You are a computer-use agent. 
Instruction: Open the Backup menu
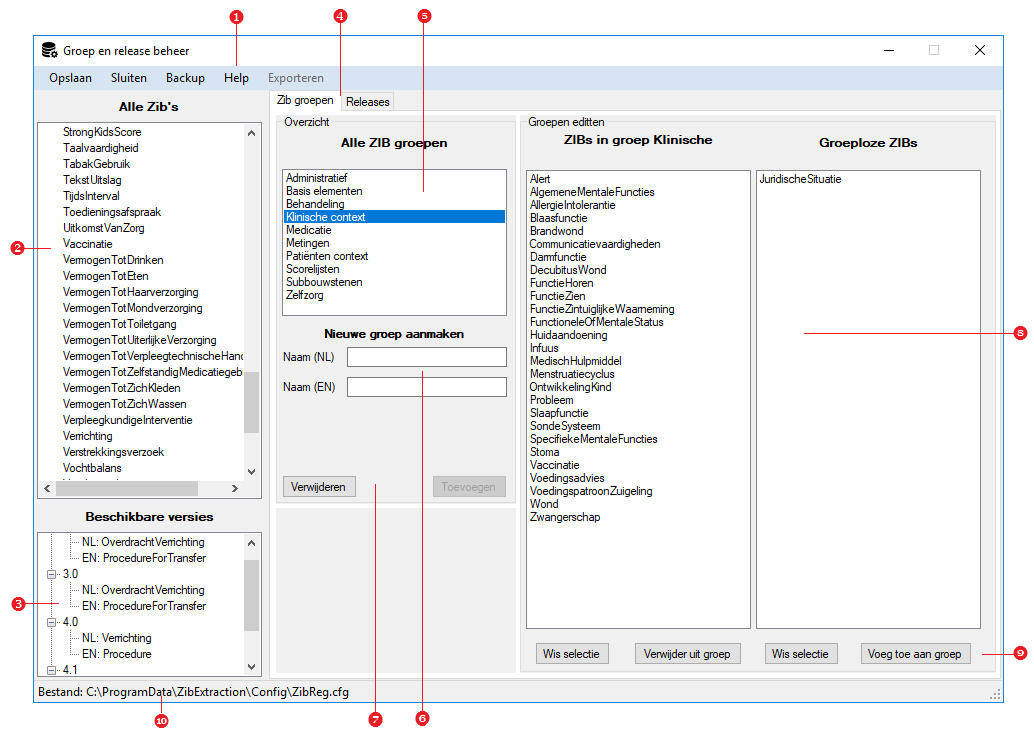point(185,78)
